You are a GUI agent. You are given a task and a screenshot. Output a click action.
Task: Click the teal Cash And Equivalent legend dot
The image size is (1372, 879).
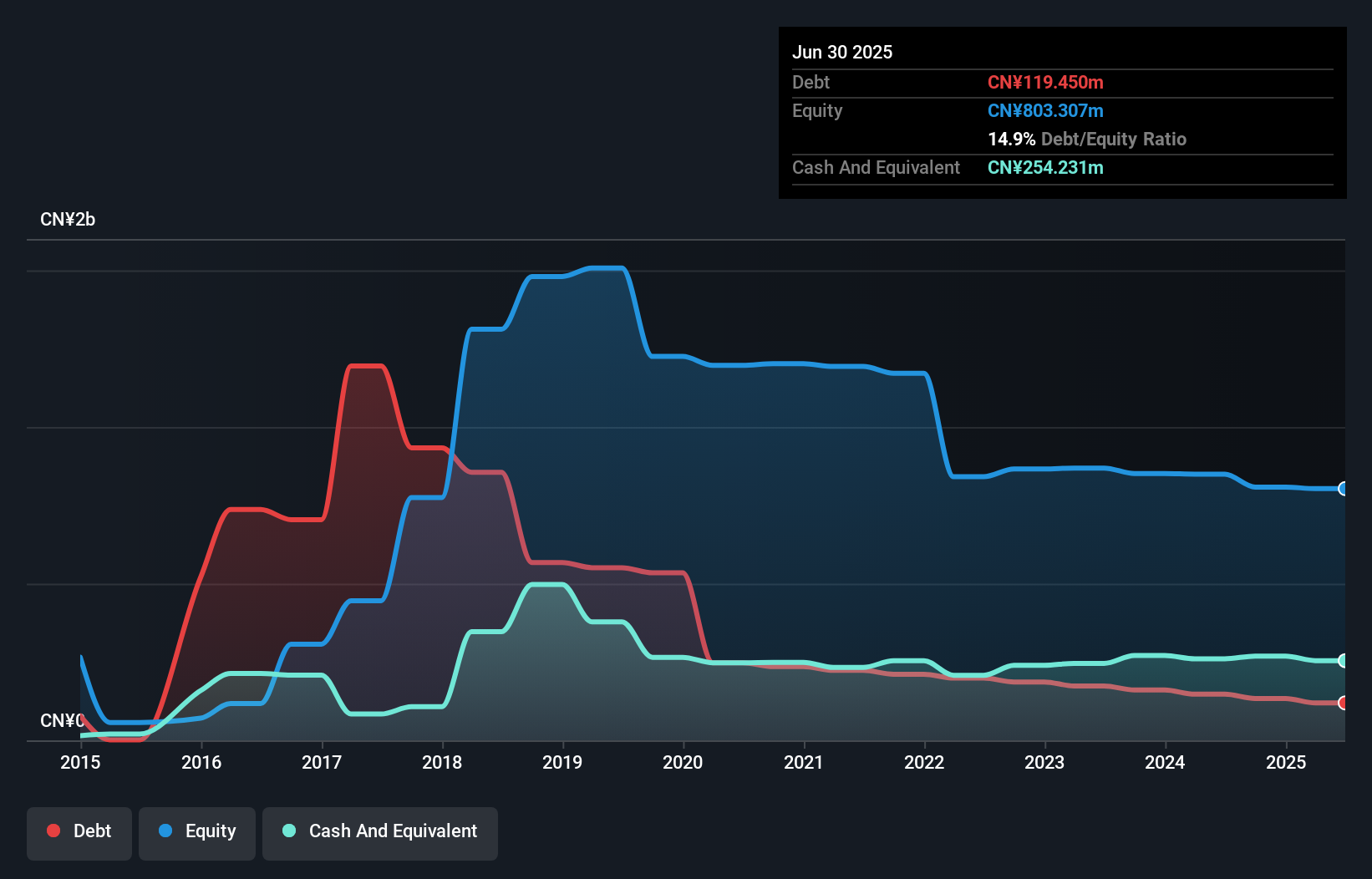288,831
